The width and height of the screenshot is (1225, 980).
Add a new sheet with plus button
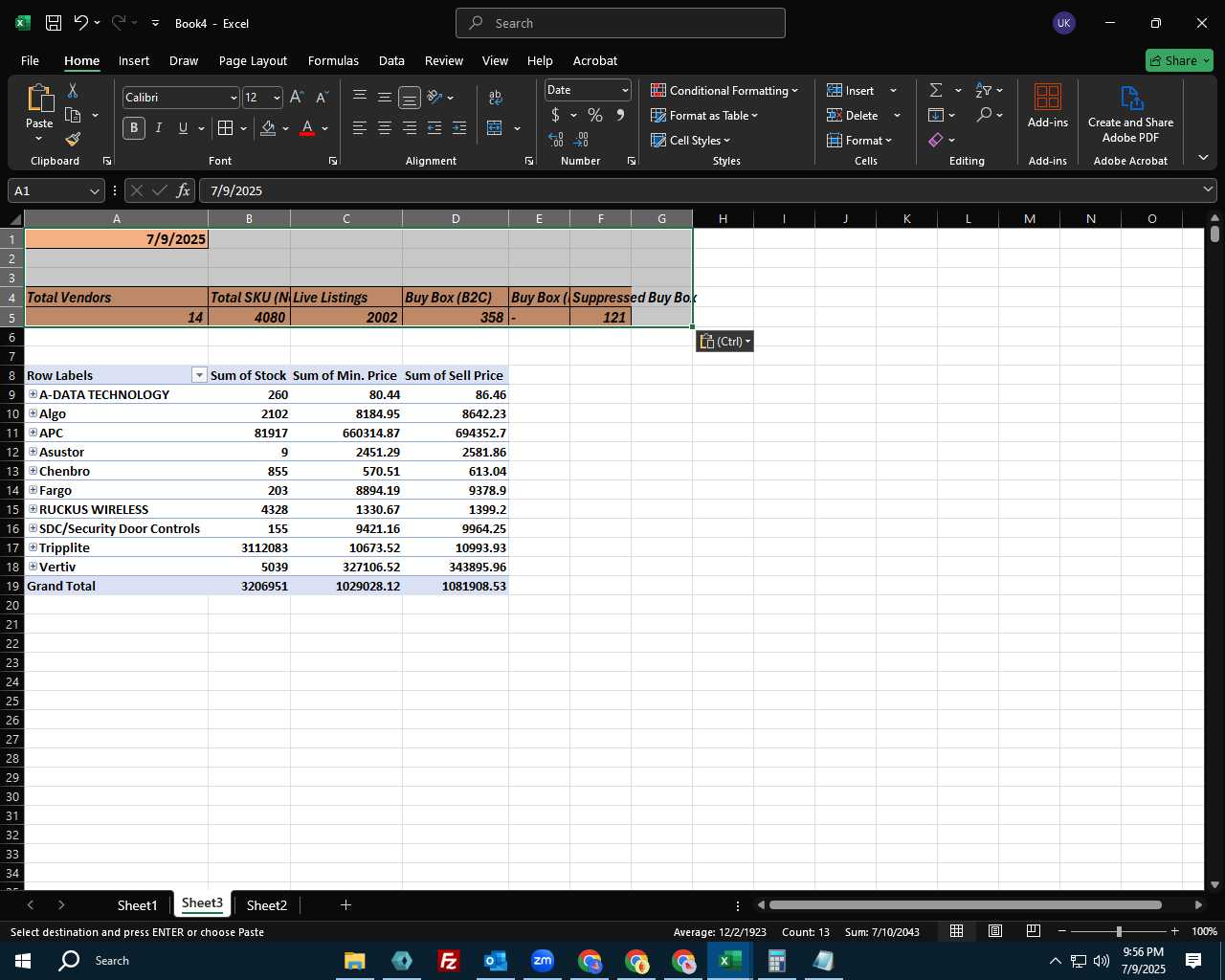tap(345, 904)
